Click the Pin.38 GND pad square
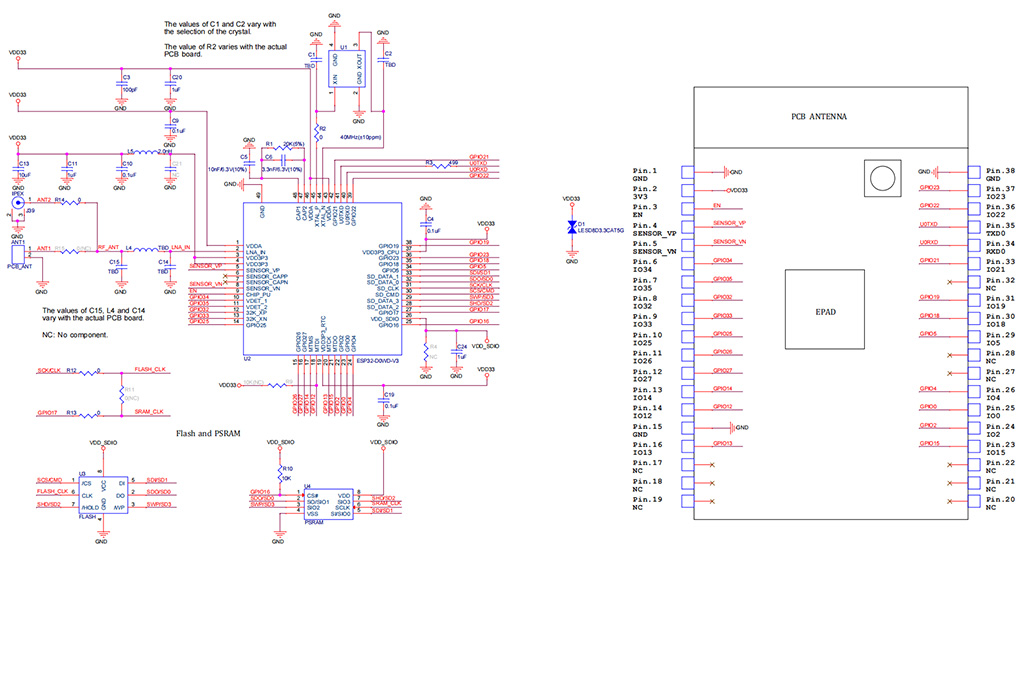The image size is (1020, 680). pos(974,172)
